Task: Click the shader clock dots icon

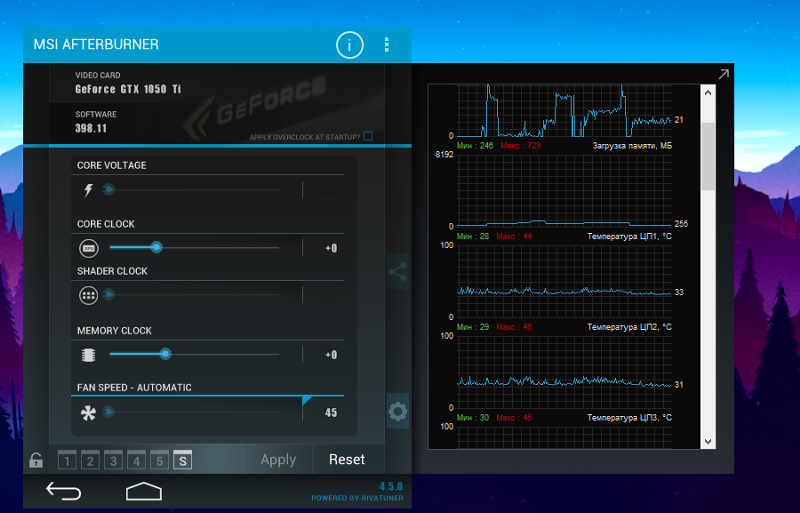Action: [x=89, y=295]
